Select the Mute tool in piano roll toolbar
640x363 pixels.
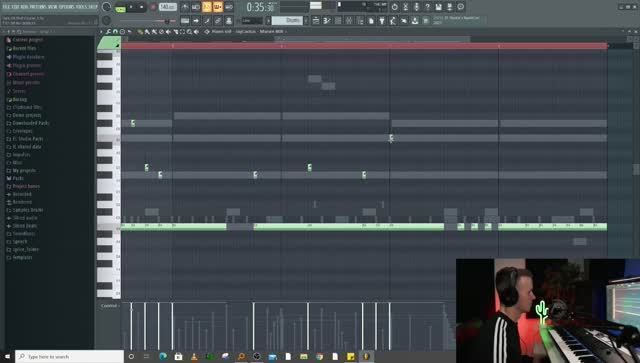168,31
